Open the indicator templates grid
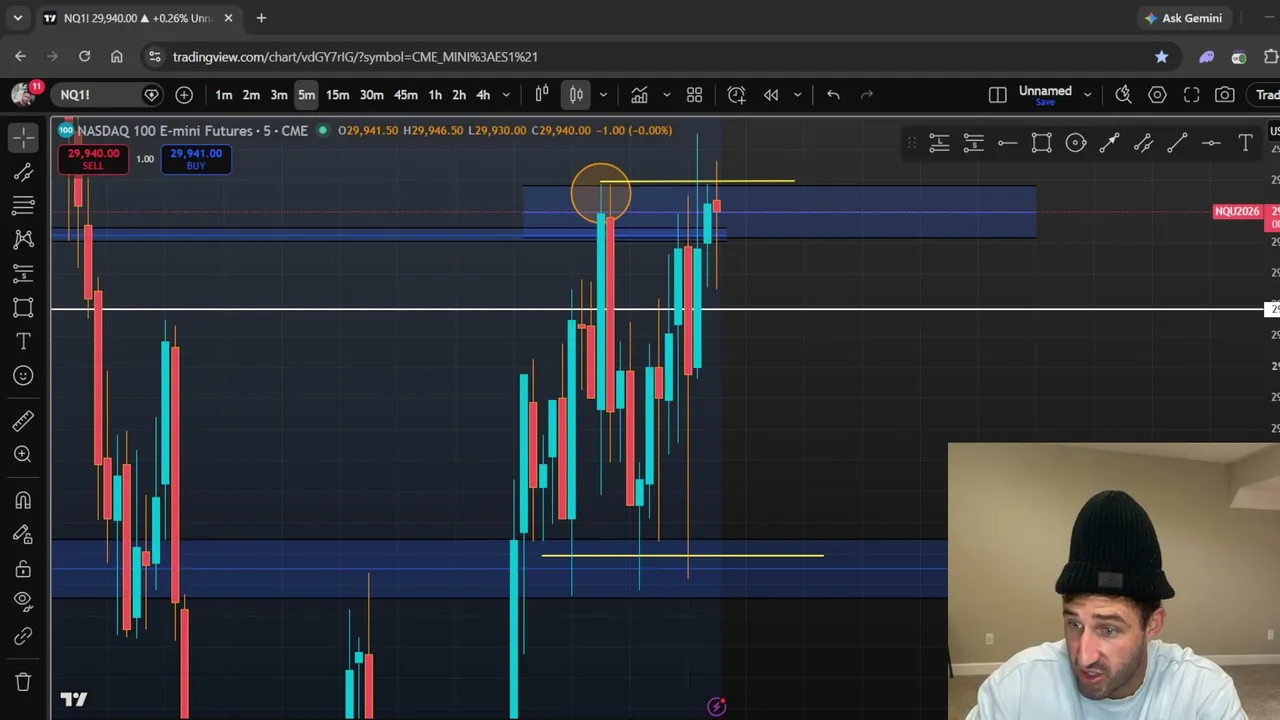 pos(695,95)
